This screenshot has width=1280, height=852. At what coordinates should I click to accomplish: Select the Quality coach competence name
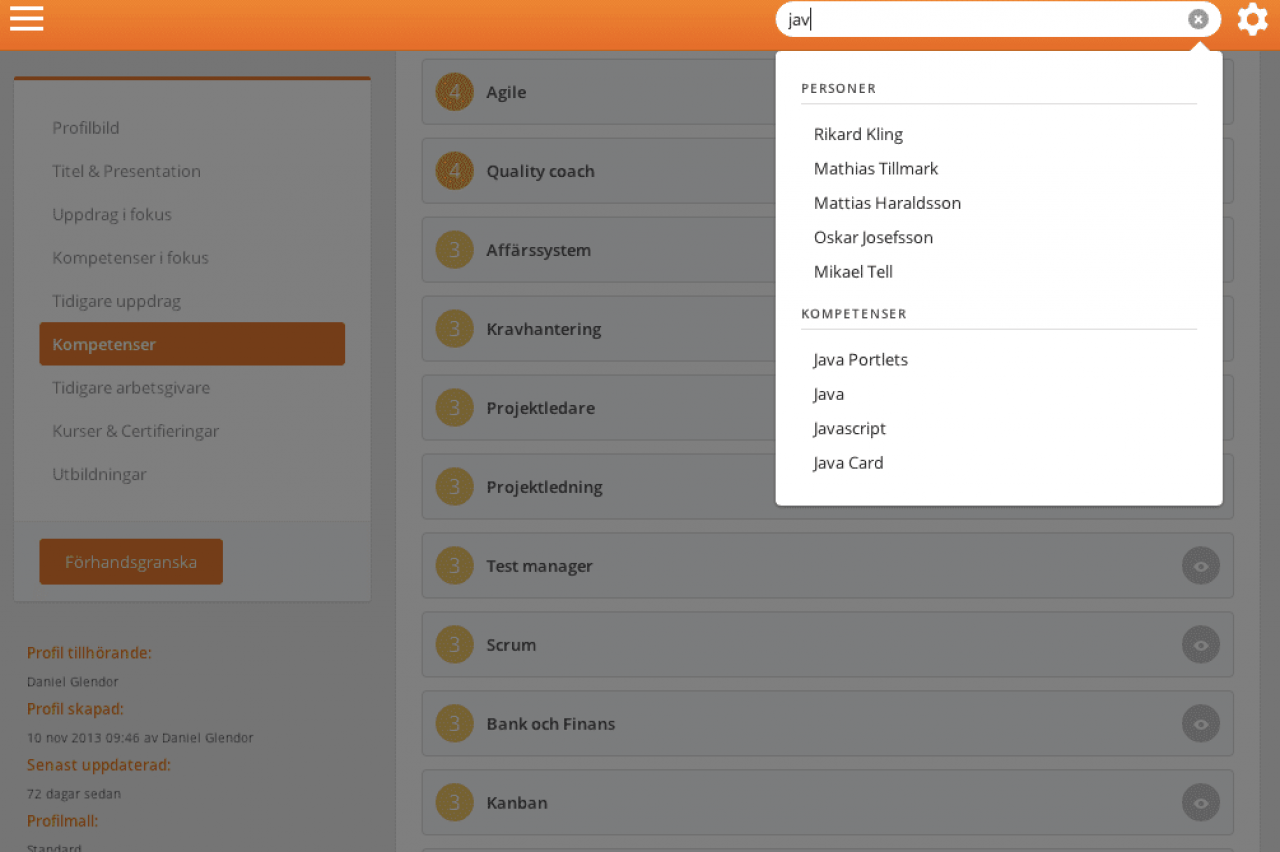click(x=540, y=171)
